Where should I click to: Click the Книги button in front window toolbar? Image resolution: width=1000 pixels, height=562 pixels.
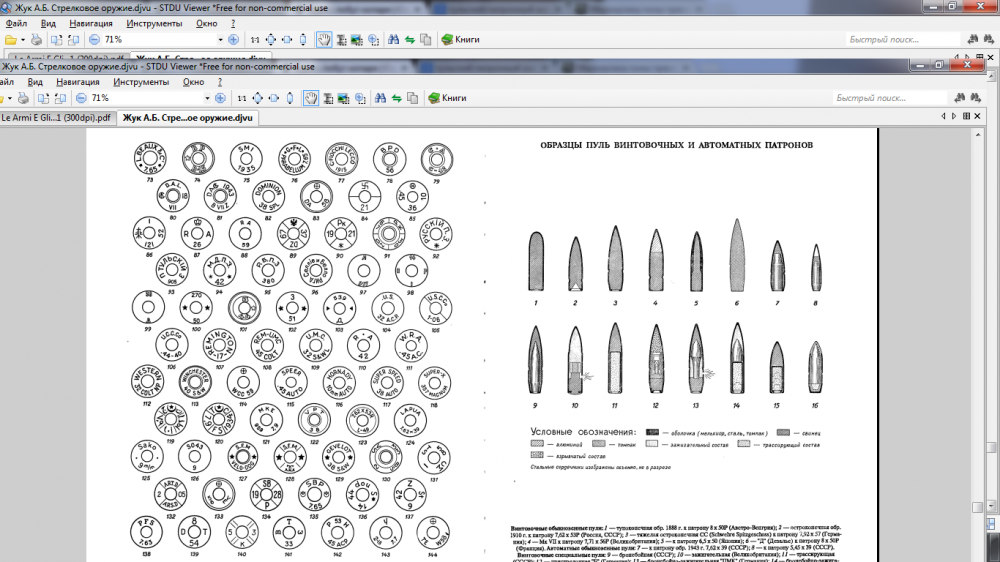click(x=447, y=99)
